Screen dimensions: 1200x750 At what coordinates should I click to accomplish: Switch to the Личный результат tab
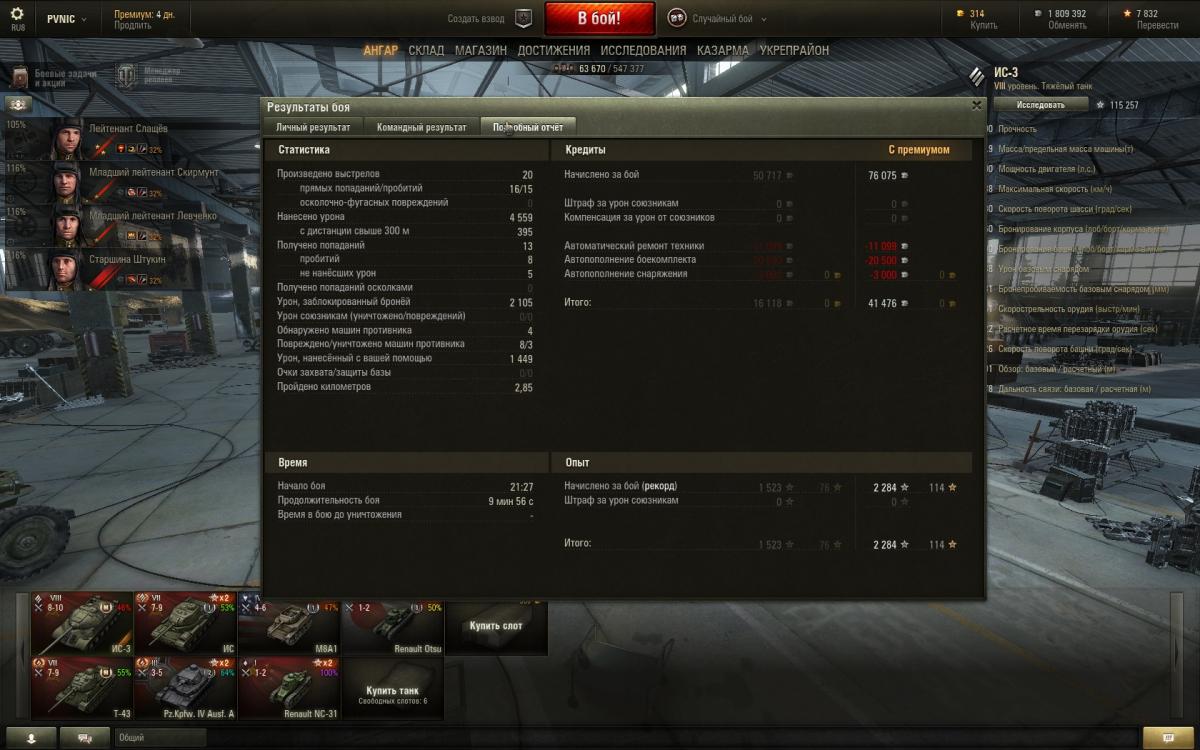coord(313,127)
